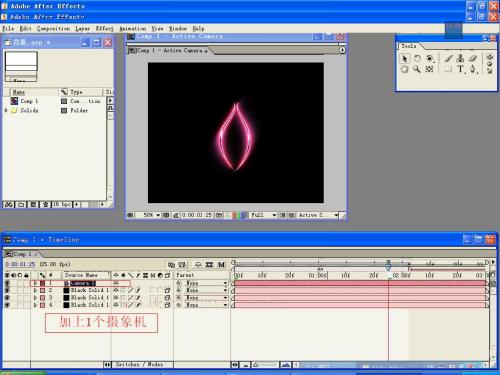This screenshot has width=500, height=375.
Task: Toggle 3D layer switch for layer 4
Action: (x=167, y=305)
